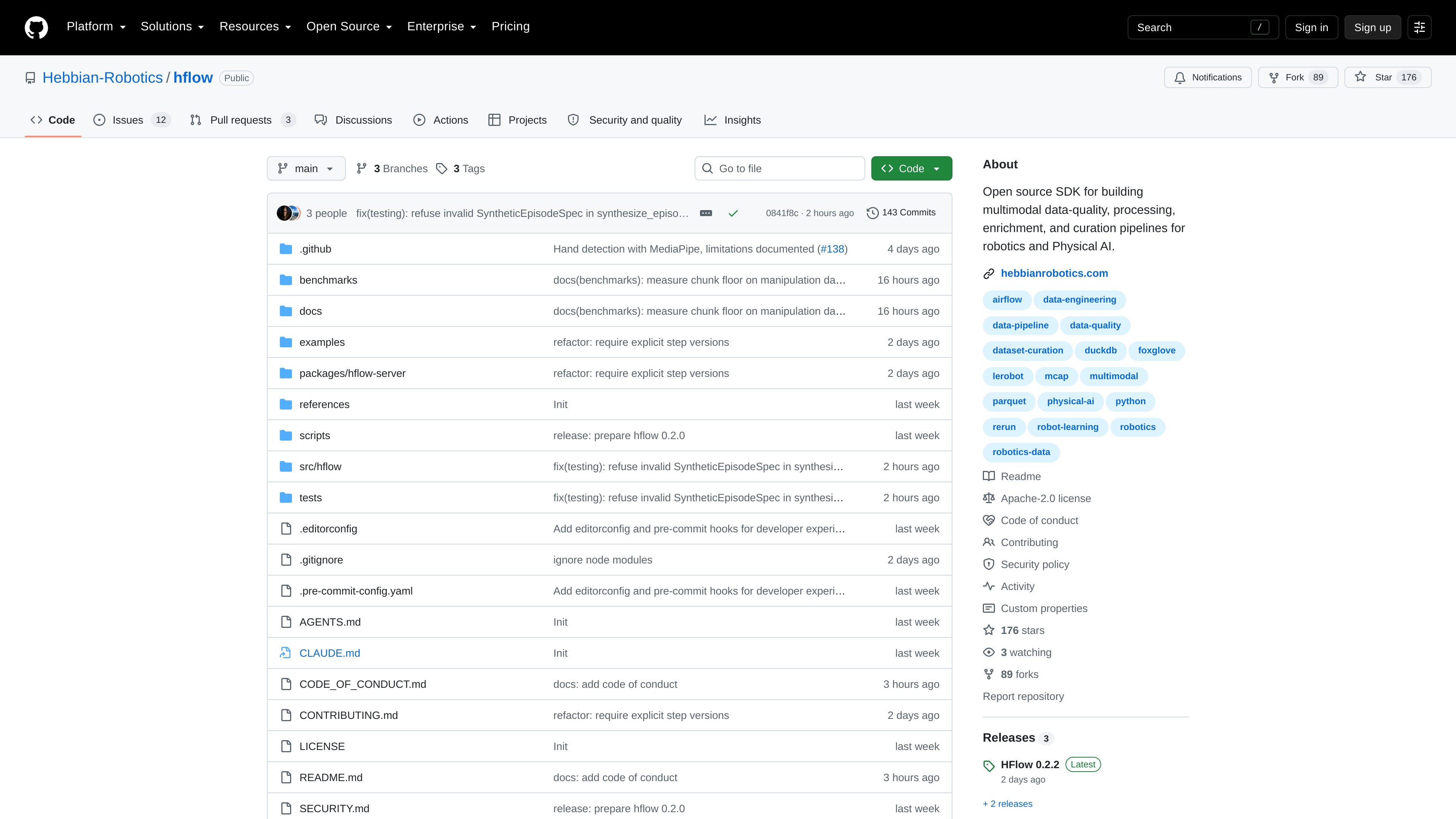Open the .github folder
This screenshot has width=1456, height=819.
[315, 249]
